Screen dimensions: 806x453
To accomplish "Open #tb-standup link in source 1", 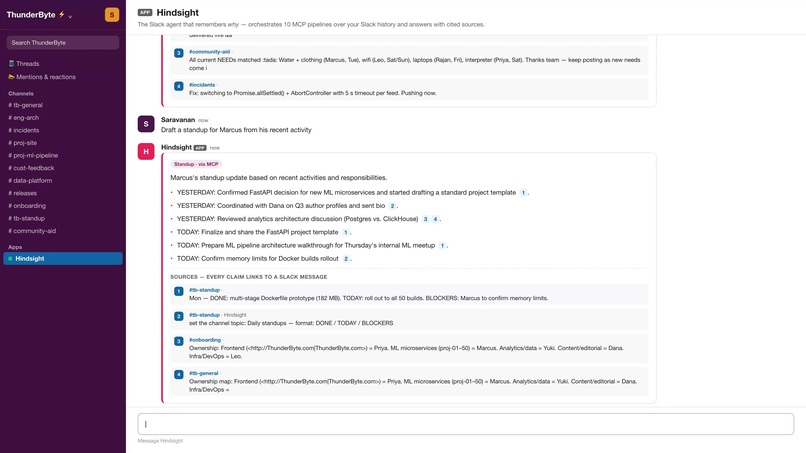I will (204, 290).
